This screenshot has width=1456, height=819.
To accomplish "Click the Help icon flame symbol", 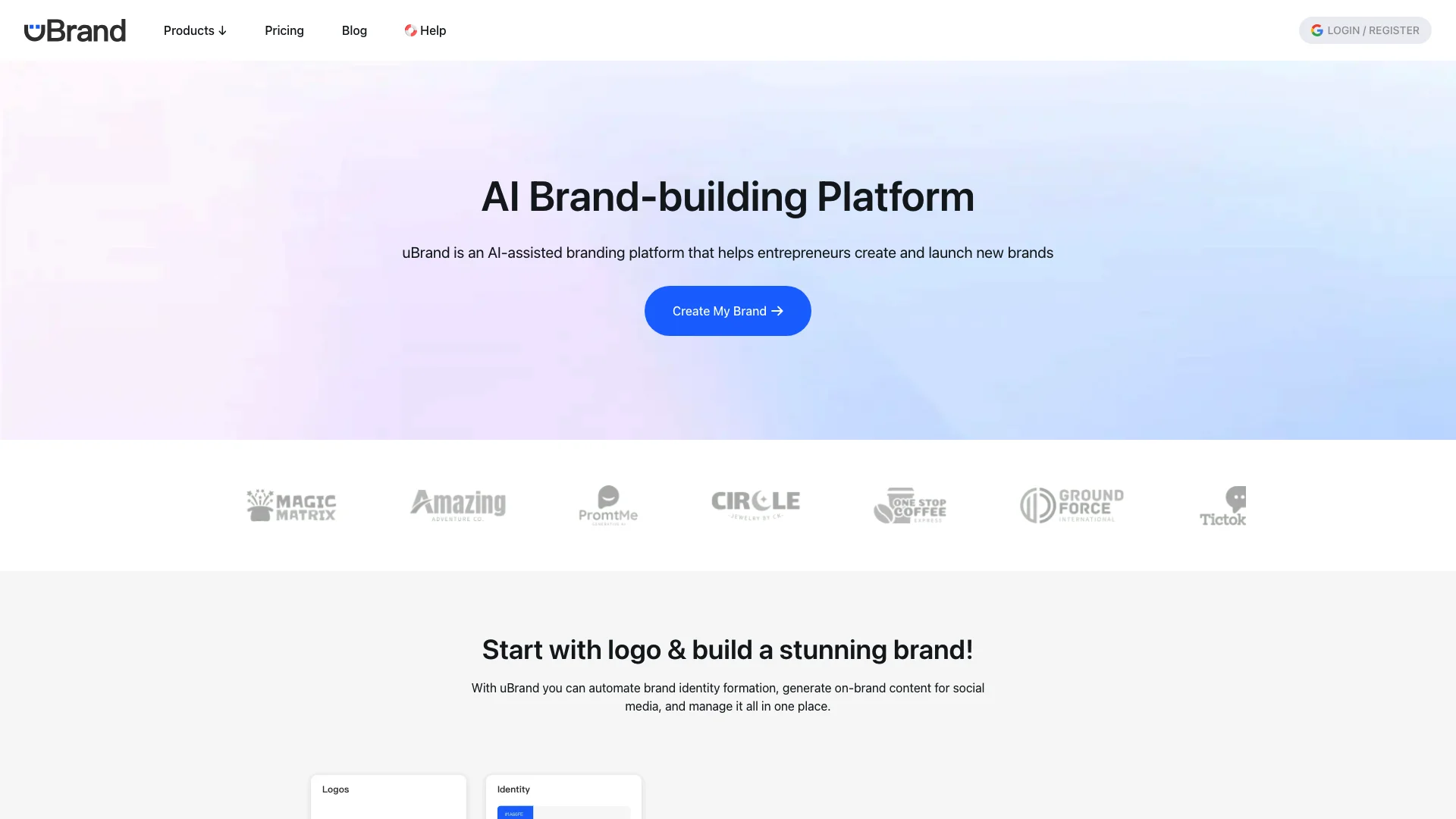I will tap(410, 30).
